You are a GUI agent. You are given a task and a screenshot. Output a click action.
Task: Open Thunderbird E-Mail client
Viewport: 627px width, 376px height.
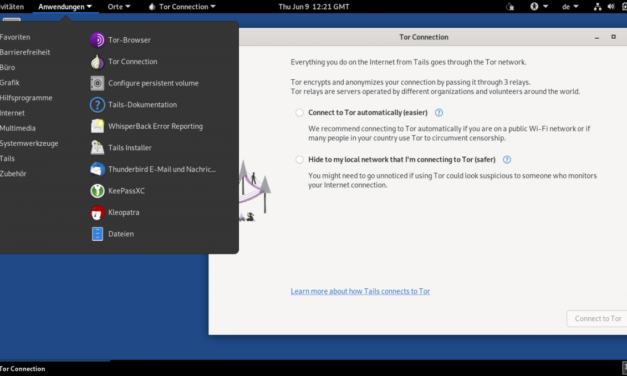pos(153,170)
